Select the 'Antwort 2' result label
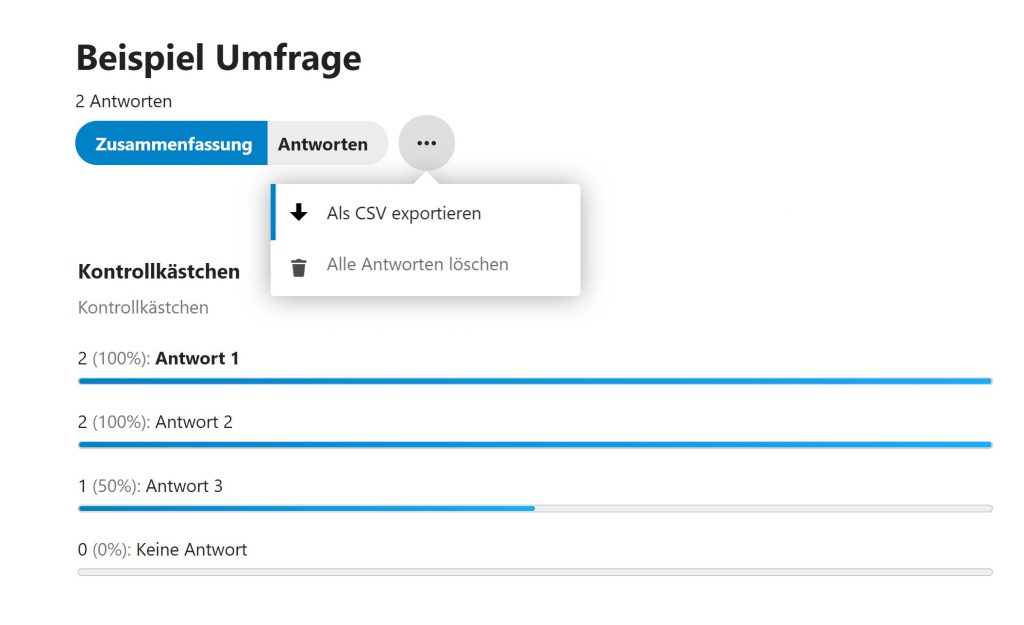Image resolution: width=1024 pixels, height=625 pixels. tap(194, 422)
